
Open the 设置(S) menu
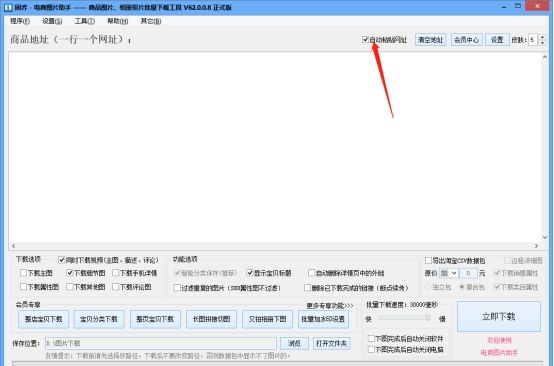tap(52, 21)
